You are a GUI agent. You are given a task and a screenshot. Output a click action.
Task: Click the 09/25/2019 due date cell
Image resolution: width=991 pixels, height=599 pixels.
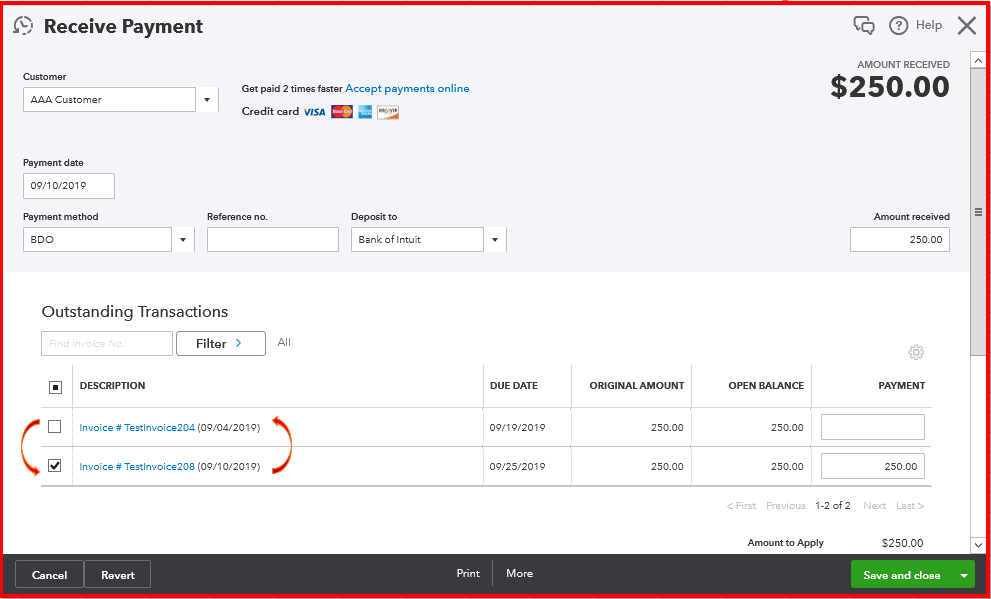(518, 467)
